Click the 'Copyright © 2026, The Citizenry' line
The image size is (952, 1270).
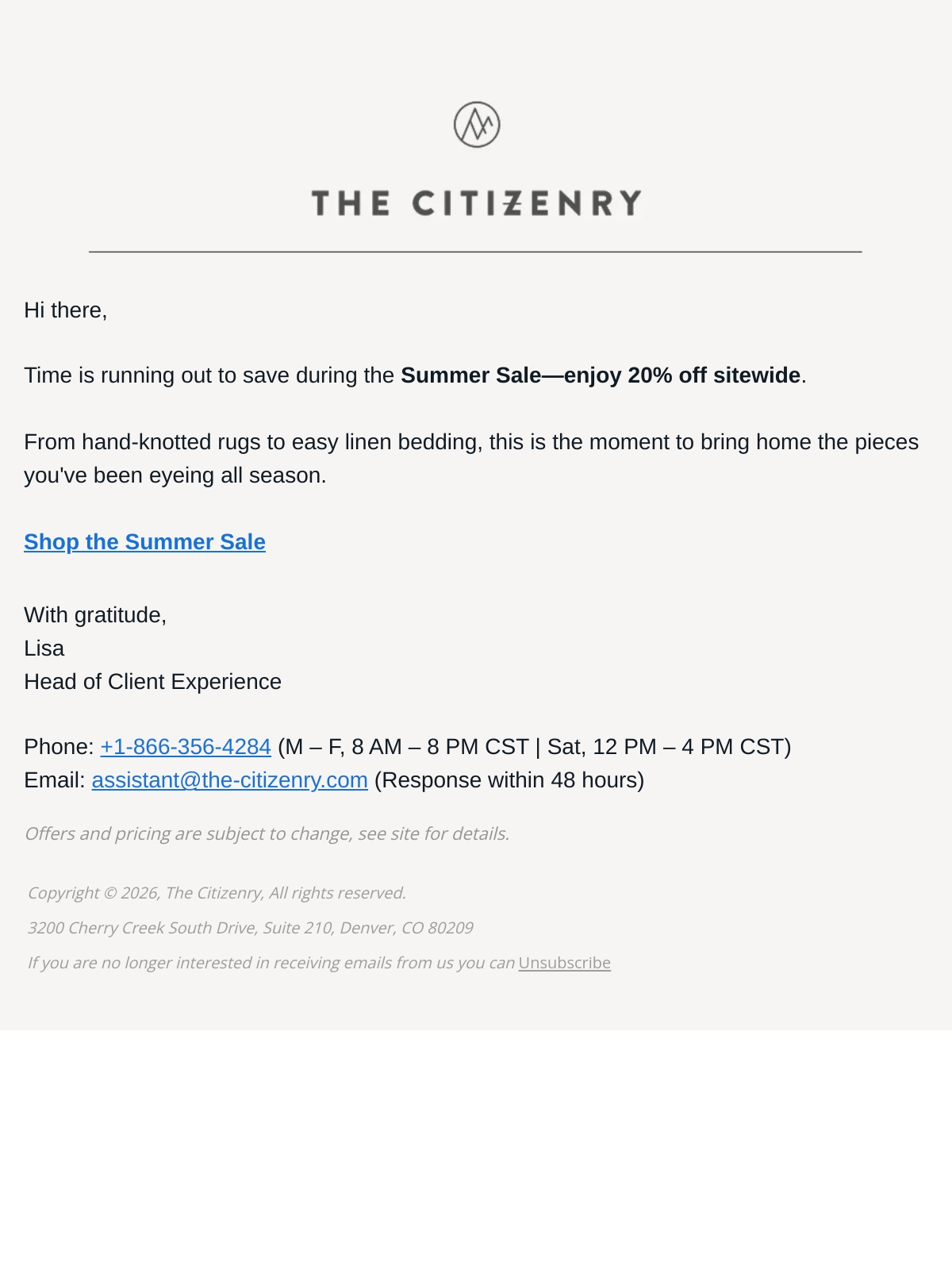217,893
